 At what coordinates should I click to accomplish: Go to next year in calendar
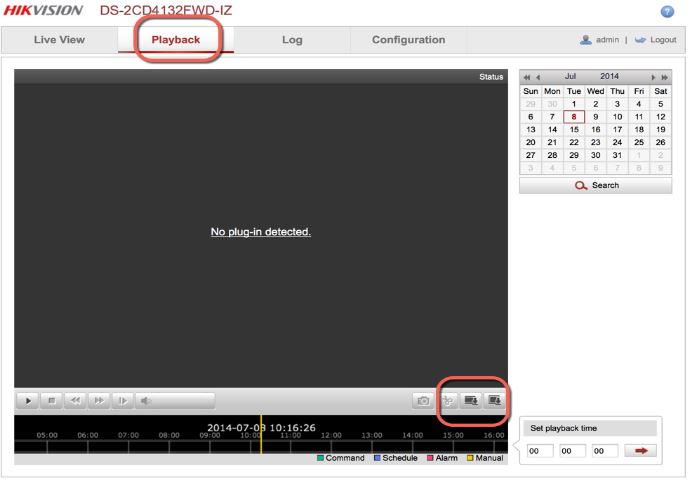(x=664, y=77)
